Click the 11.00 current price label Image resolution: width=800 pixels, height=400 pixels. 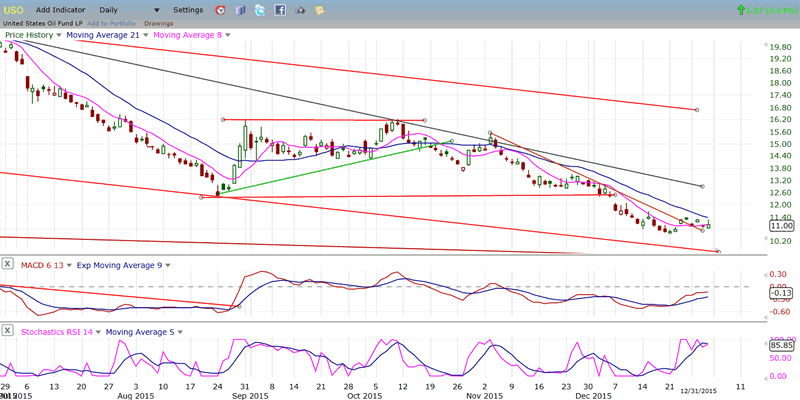[x=781, y=226]
